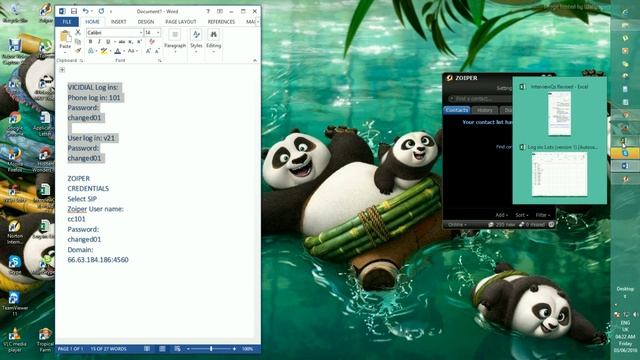Viewport: 640px width, 360px height.
Task: Apply the font color button
Action: click(x=118, y=51)
